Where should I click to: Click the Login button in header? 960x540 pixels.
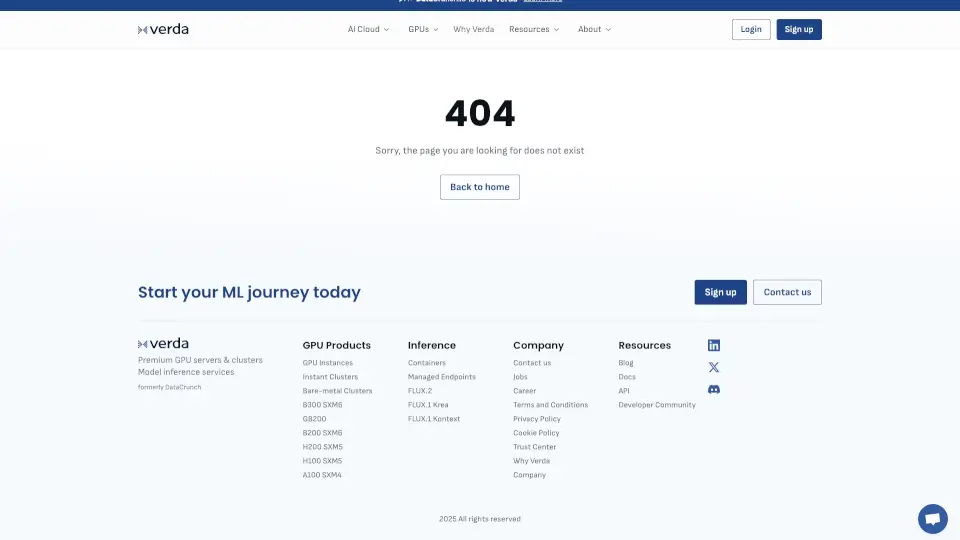click(751, 29)
